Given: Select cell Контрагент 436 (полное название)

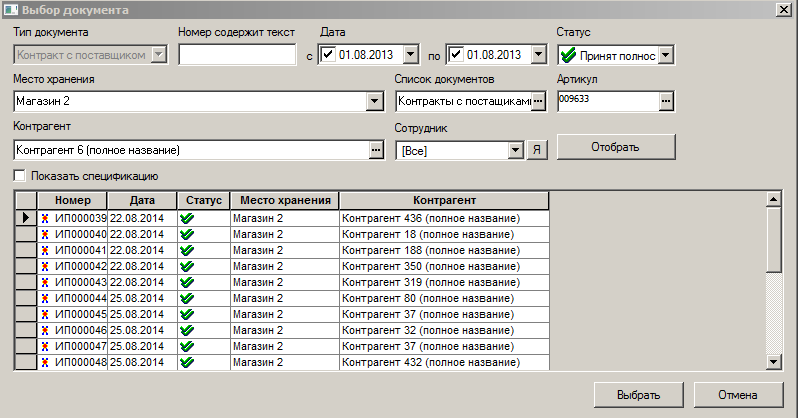Looking at the screenshot, I should (444, 218).
